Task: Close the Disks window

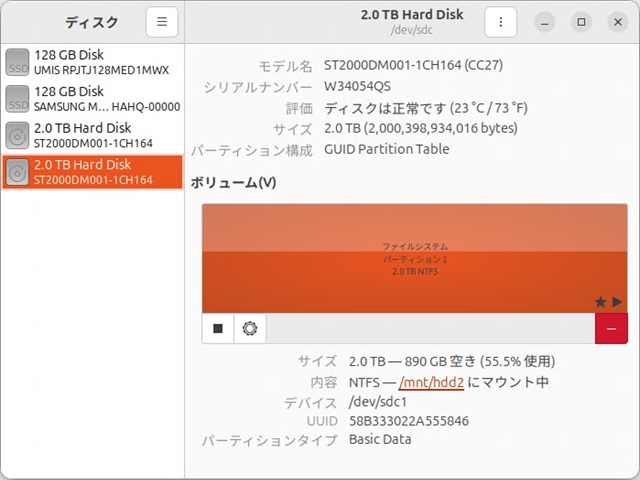Action: 616,22
